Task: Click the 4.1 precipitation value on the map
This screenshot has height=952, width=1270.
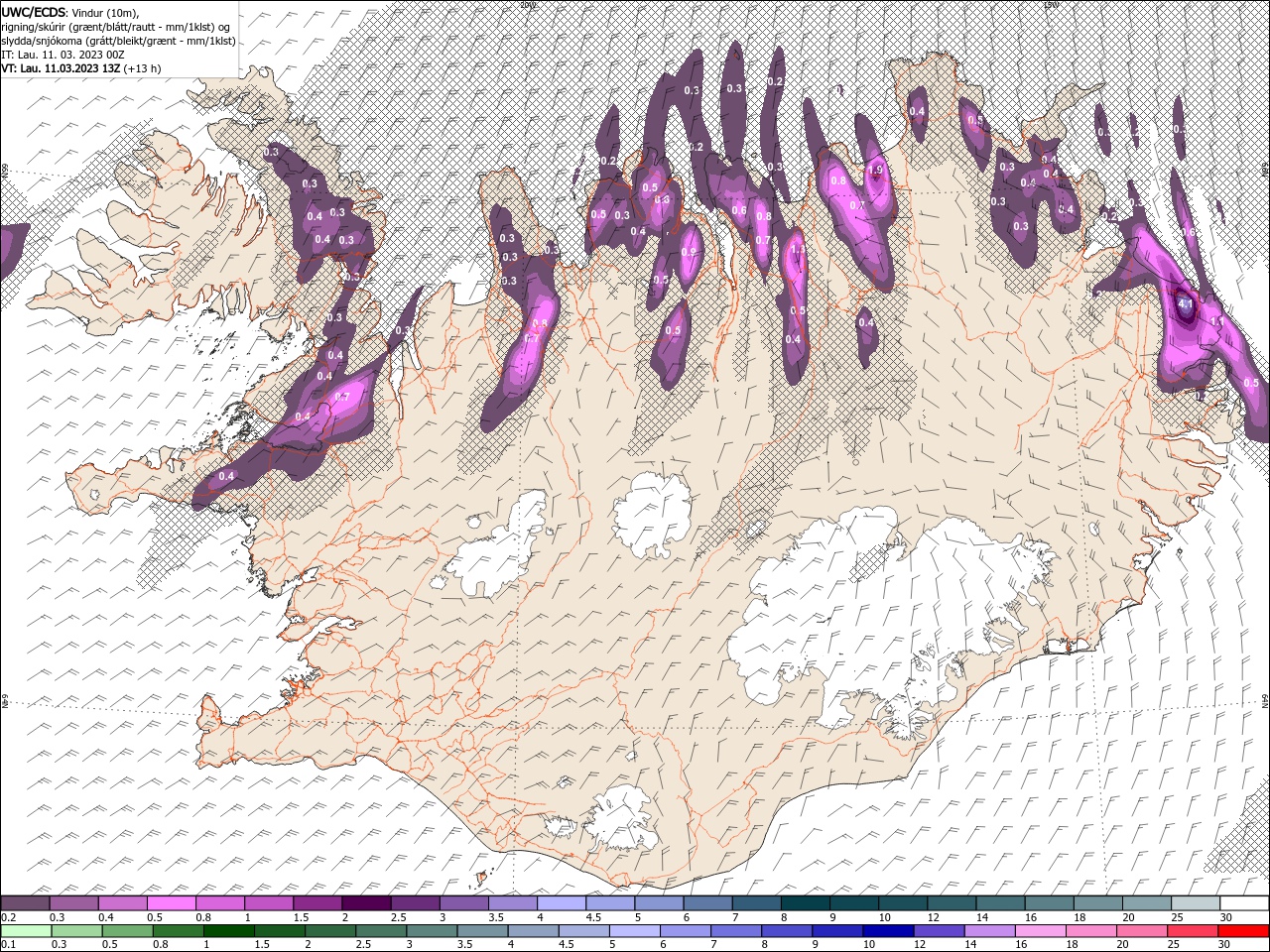Action: pos(1186,304)
